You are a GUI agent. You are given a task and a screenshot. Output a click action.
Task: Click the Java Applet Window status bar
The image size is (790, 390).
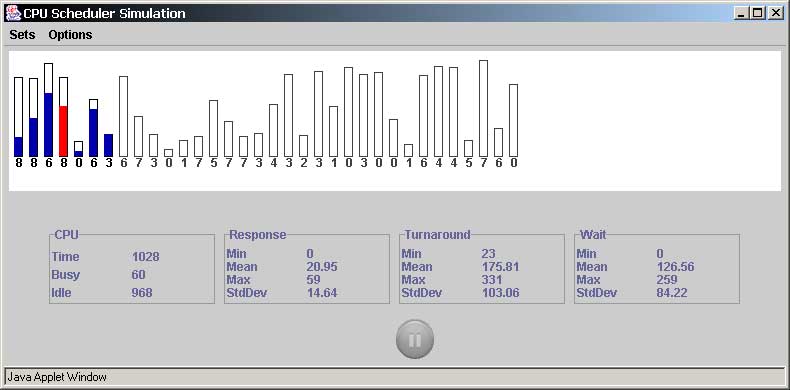(394, 377)
